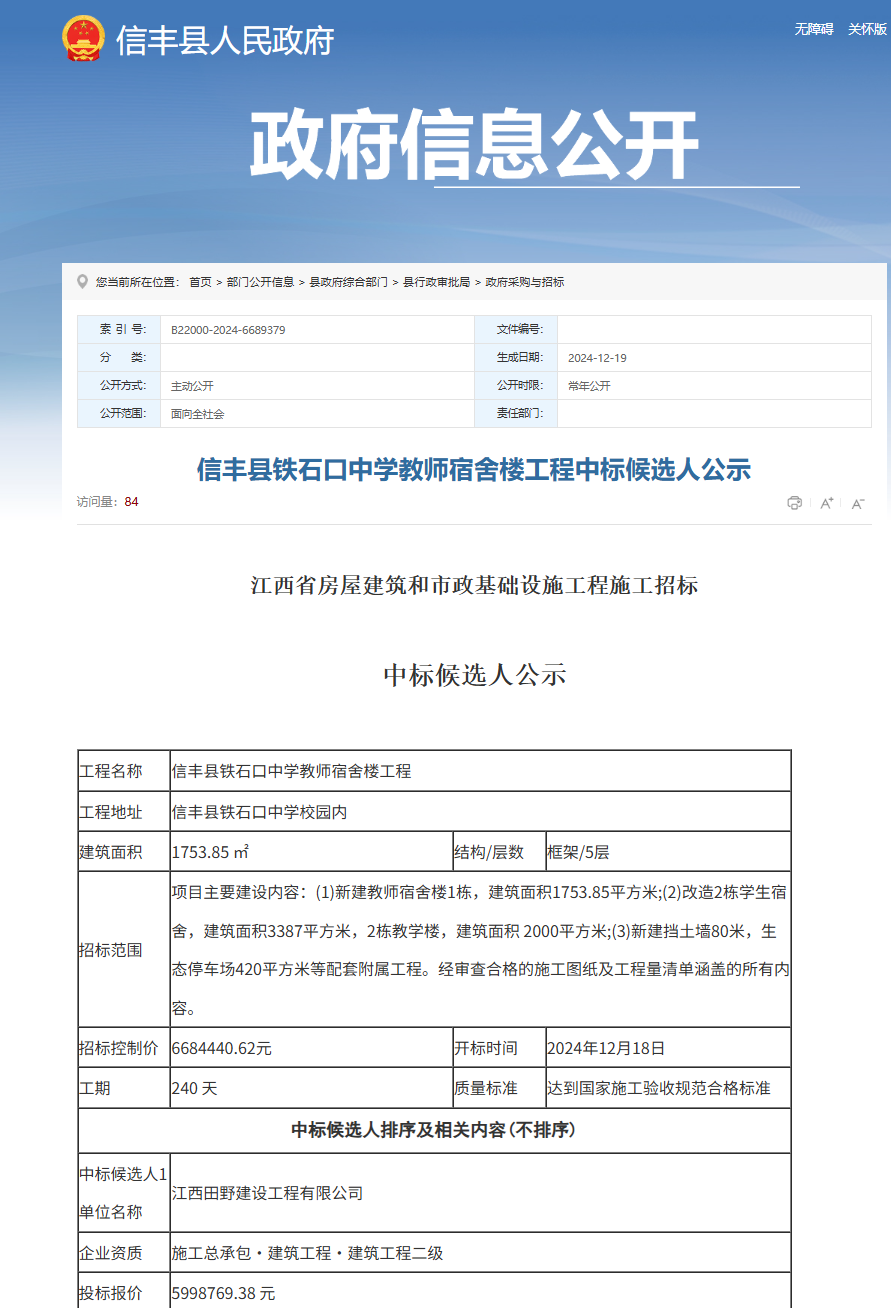Click the print icon

point(795,503)
